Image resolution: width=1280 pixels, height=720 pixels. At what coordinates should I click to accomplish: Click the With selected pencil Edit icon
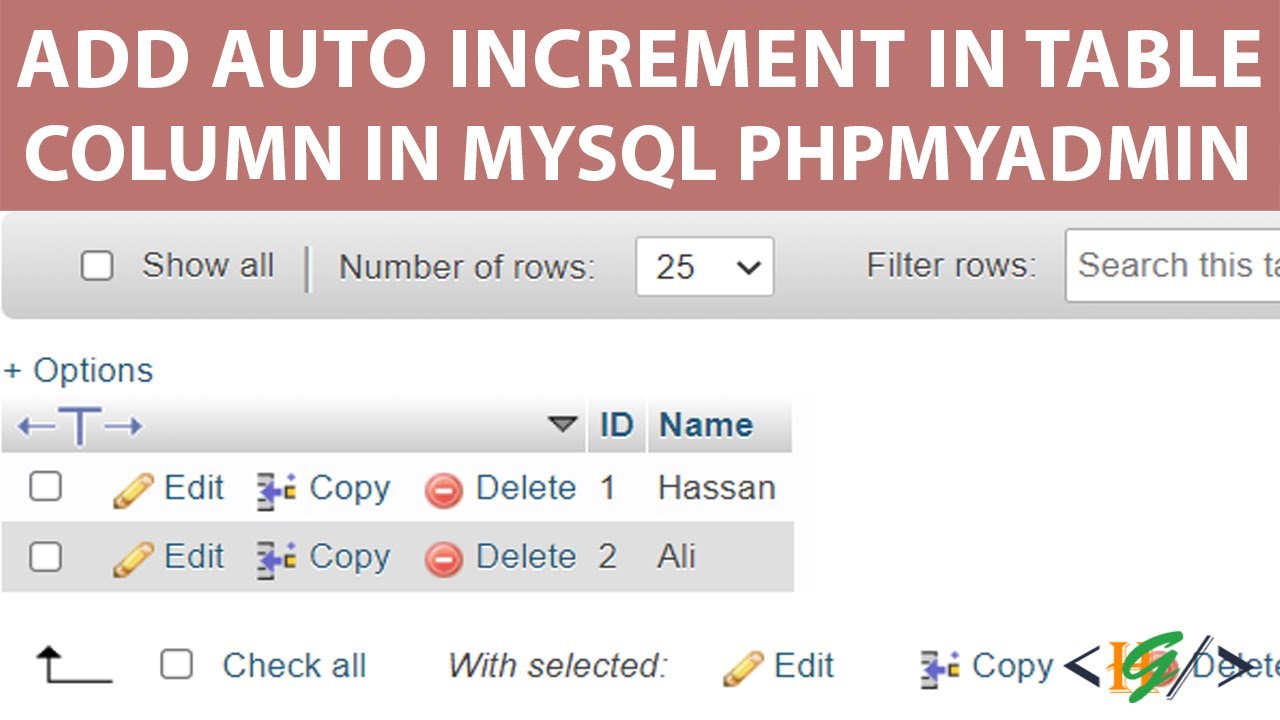[x=743, y=668]
